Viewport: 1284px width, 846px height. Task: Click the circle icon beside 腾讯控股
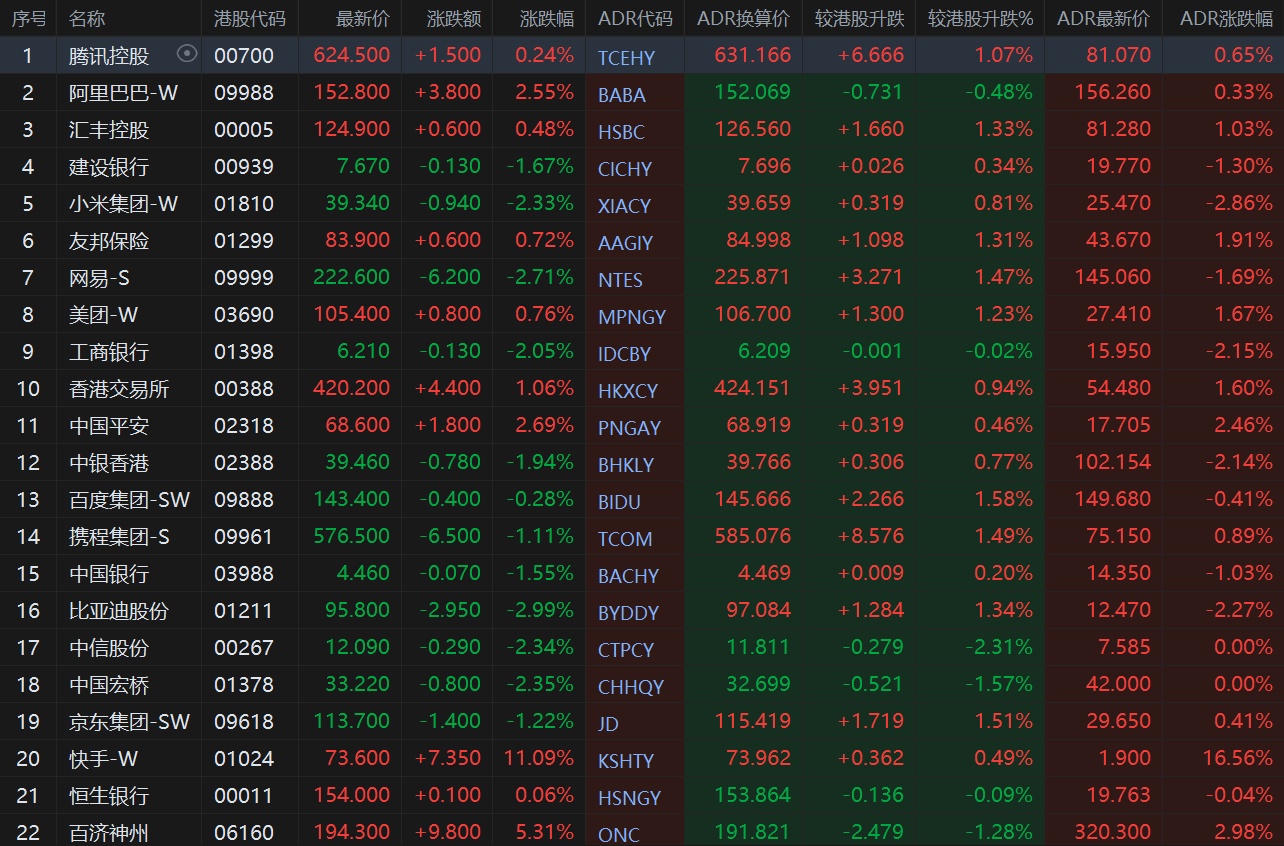[187, 54]
